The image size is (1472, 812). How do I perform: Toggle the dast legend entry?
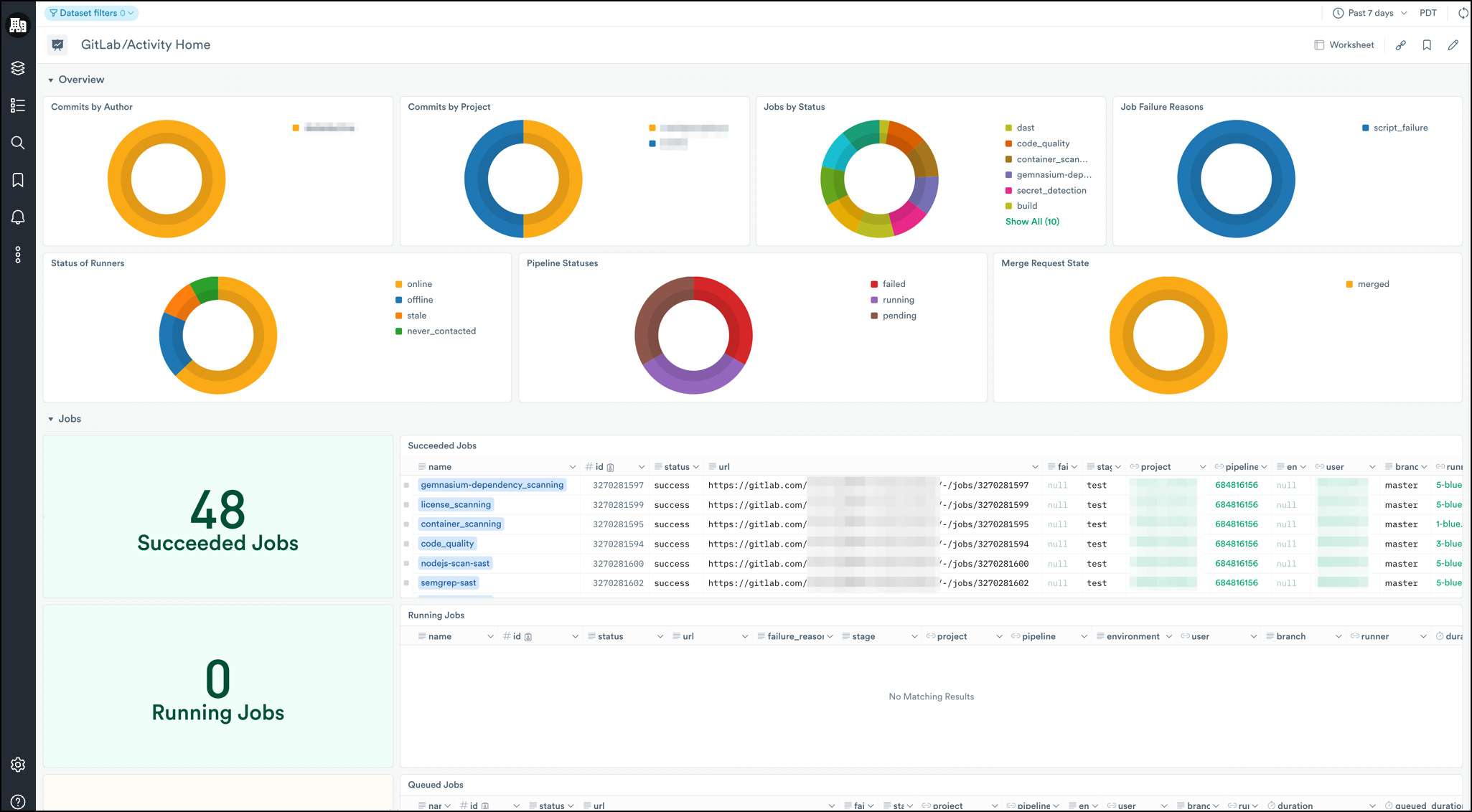(1019, 128)
